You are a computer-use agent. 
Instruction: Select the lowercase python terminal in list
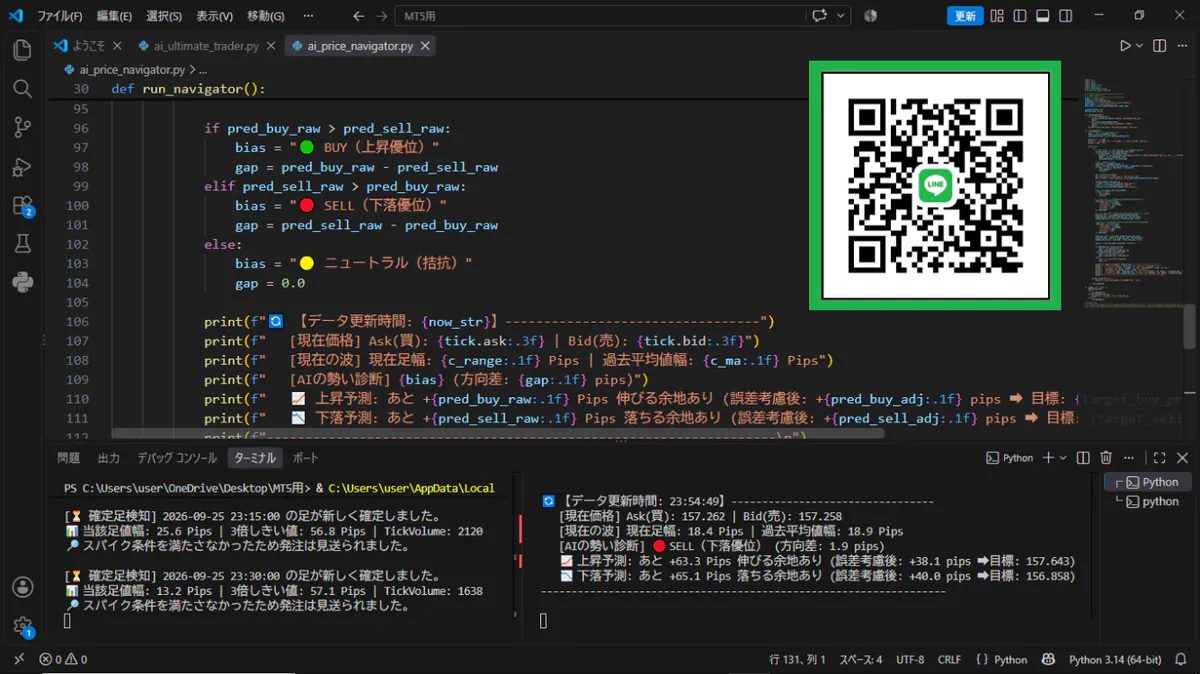click(x=1151, y=501)
